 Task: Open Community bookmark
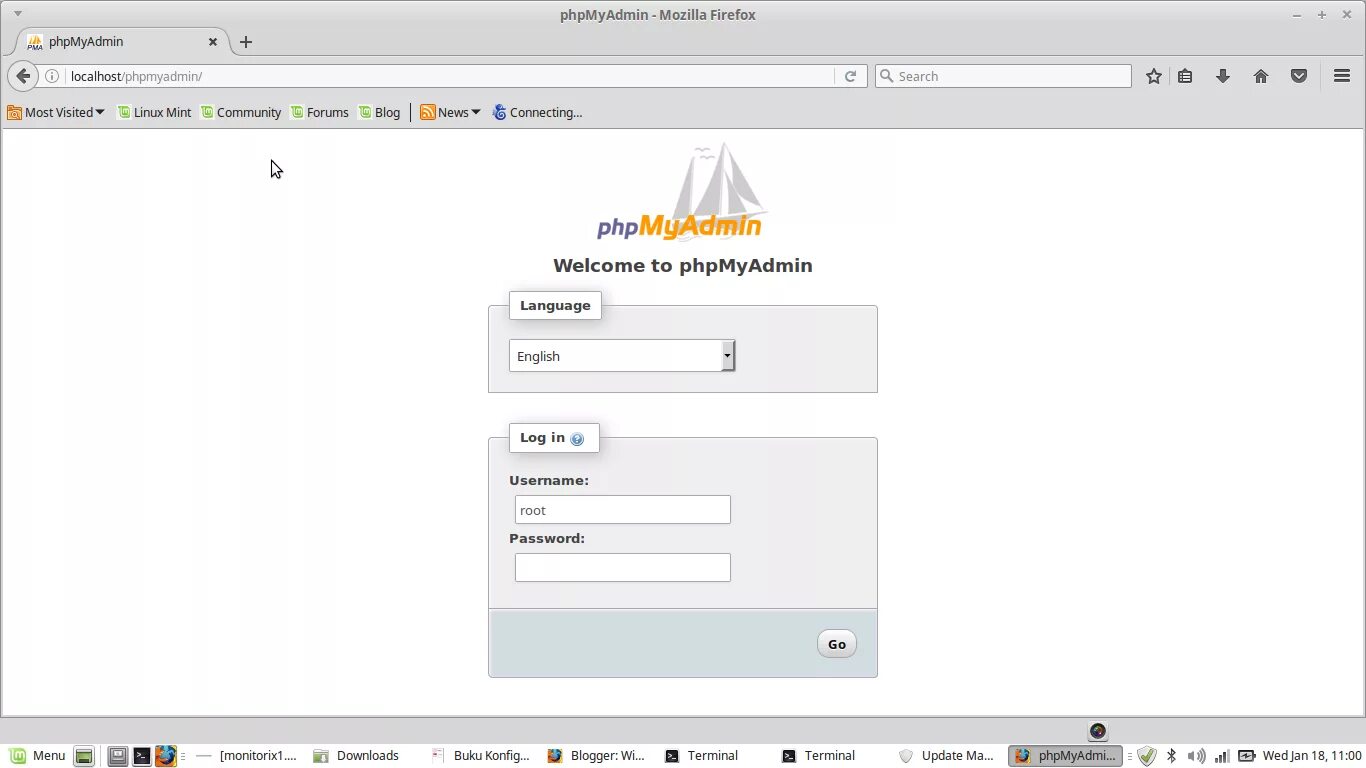pyautogui.click(x=241, y=112)
